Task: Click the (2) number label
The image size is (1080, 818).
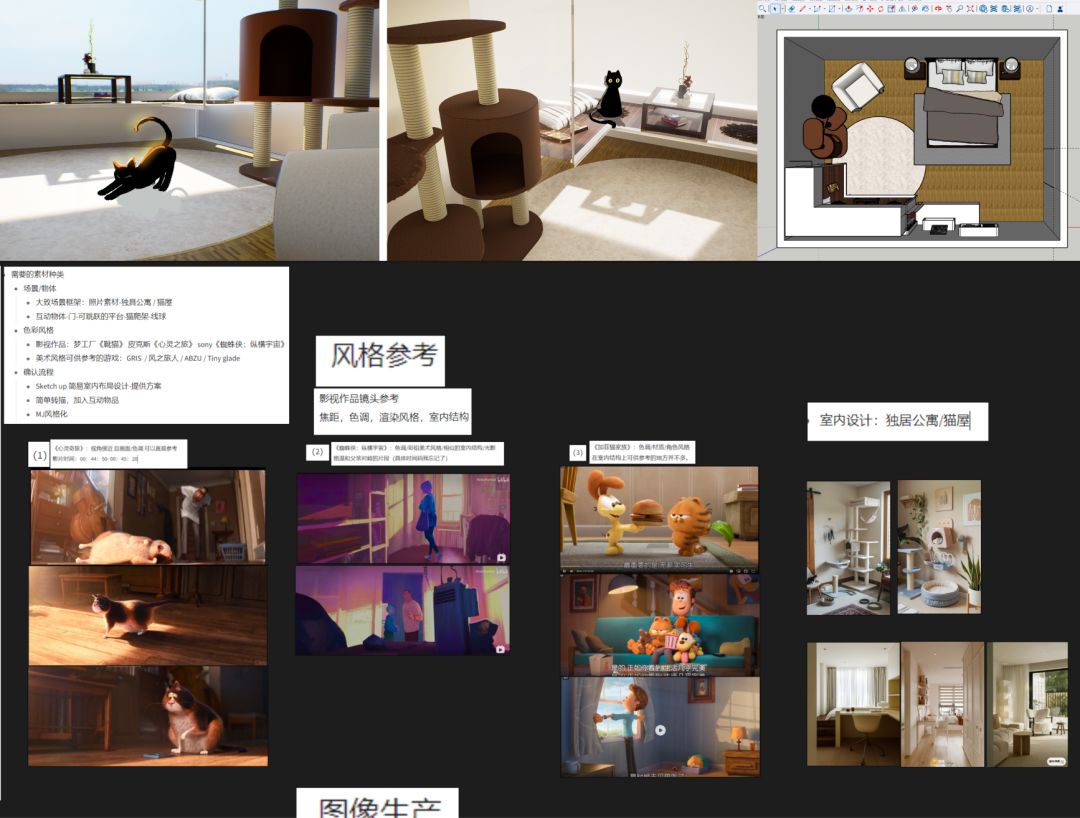Action: point(317,452)
